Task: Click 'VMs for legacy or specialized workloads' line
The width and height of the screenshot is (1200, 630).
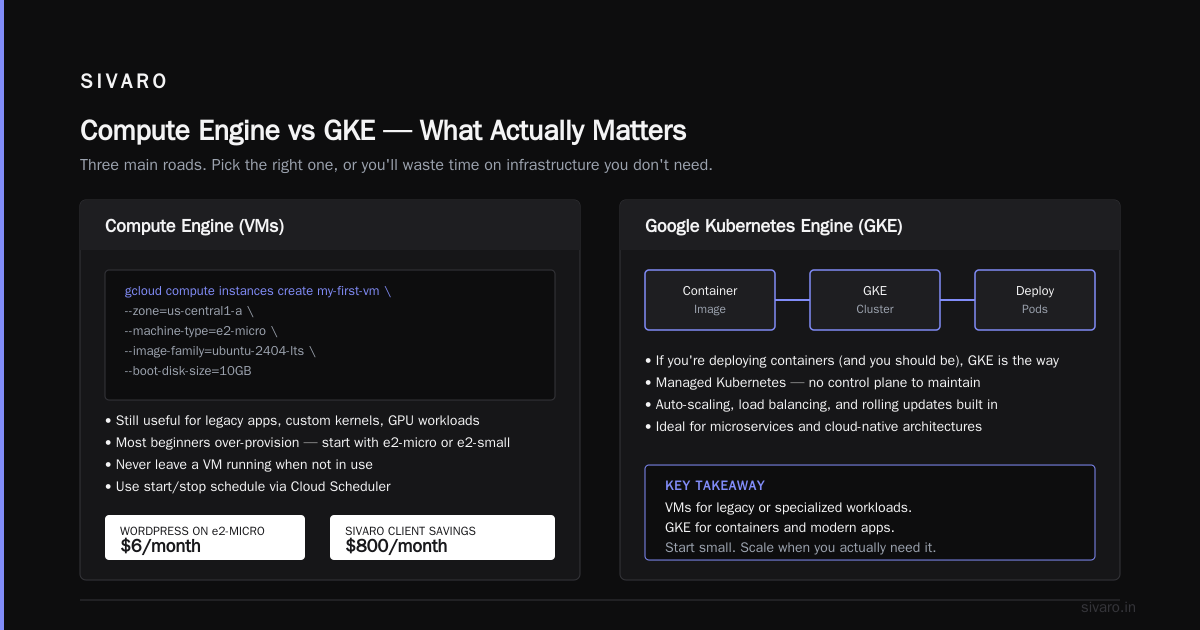Action: pyautogui.click(x=788, y=508)
